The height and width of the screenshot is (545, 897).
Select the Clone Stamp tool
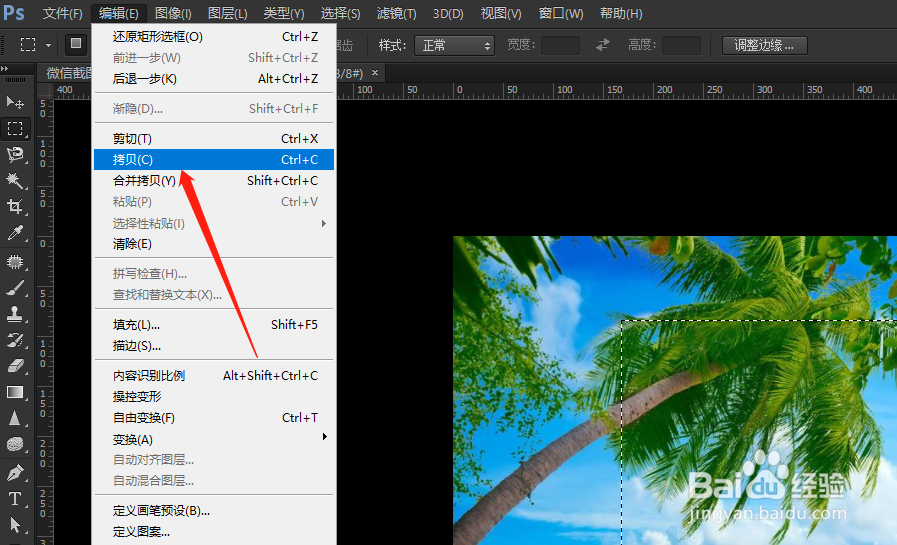(x=15, y=314)
